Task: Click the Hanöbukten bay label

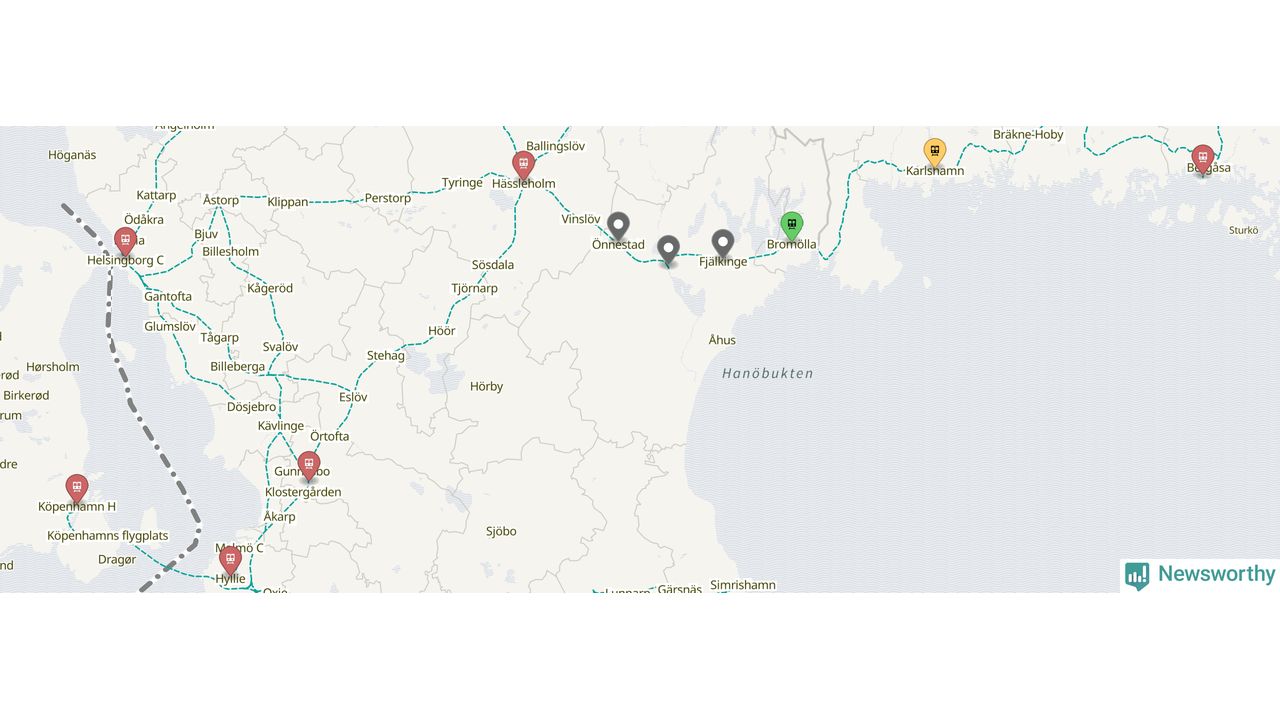Action: (768, 374)
